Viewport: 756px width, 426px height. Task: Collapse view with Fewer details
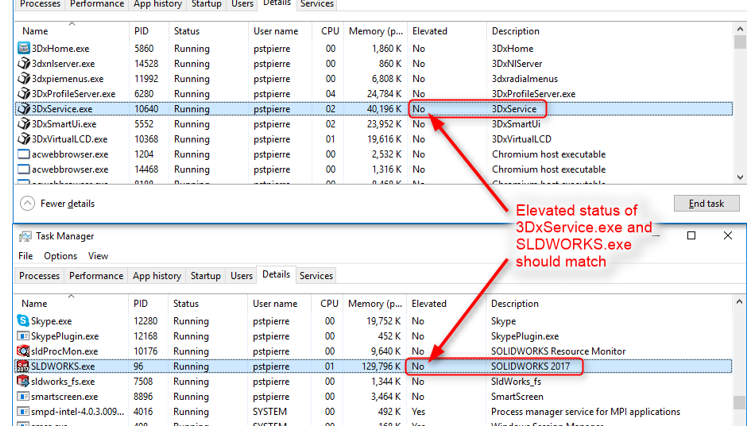tap(57, 203)
